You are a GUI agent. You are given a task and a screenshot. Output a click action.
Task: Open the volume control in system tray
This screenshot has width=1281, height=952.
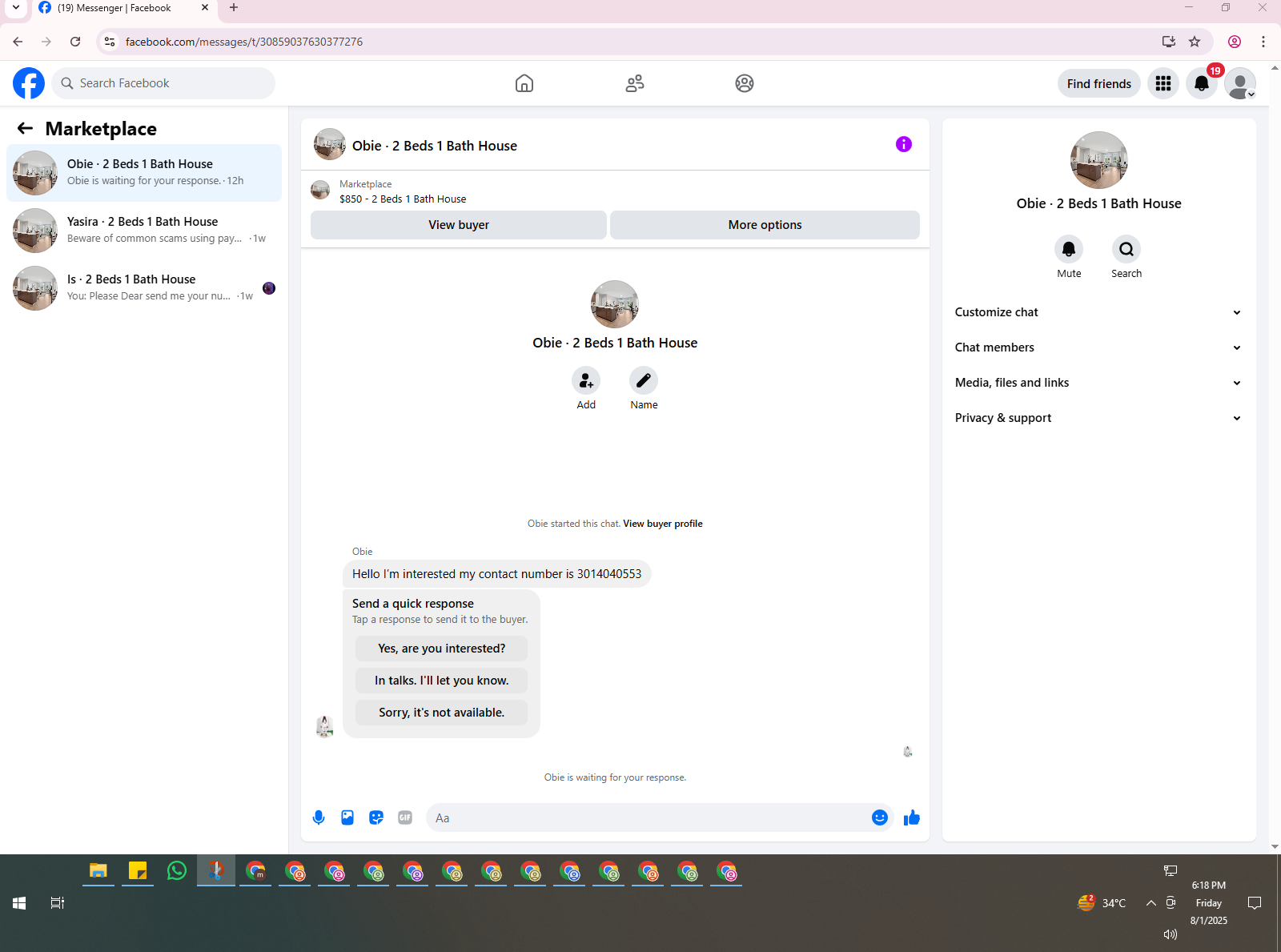(1171, 934)
